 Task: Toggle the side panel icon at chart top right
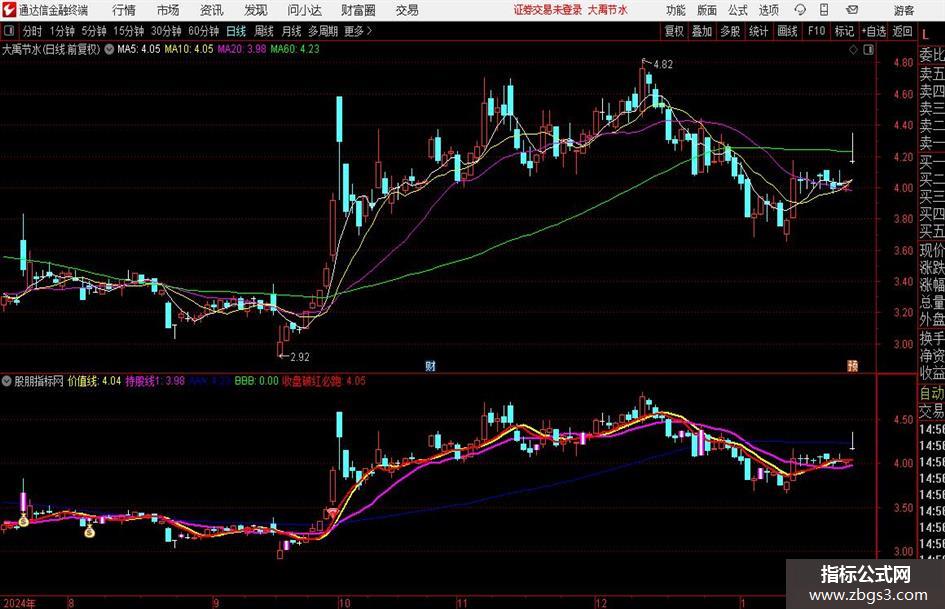click(868, 50)
